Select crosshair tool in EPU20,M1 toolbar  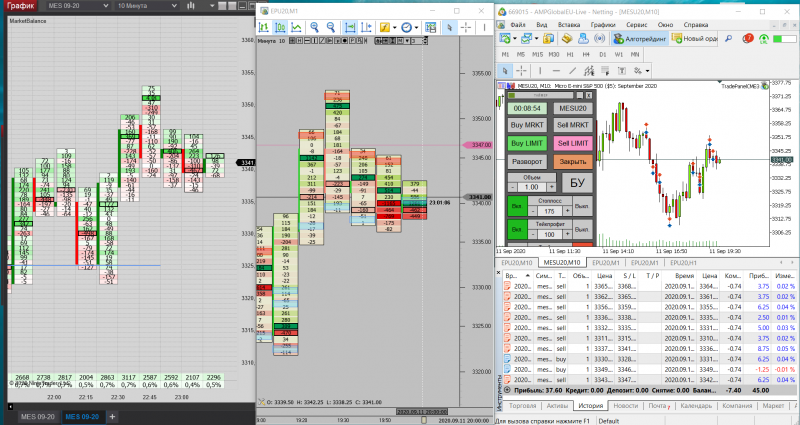coord(466,28)
